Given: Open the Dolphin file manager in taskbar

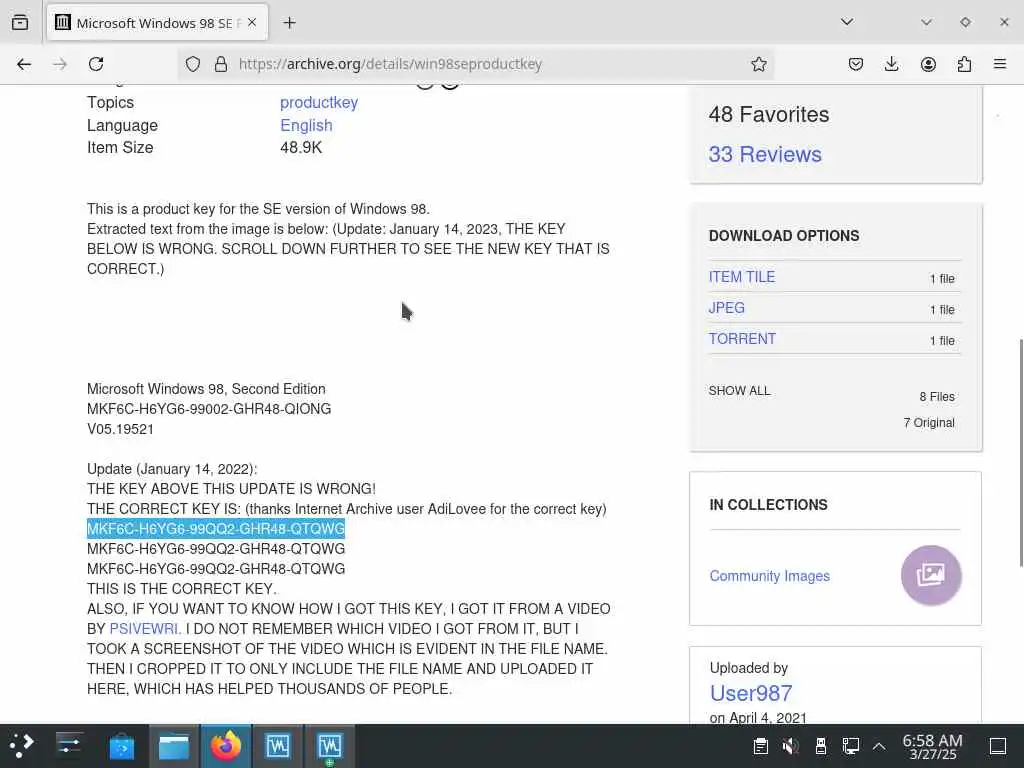Looking at the screenshot, I should 174,746.
